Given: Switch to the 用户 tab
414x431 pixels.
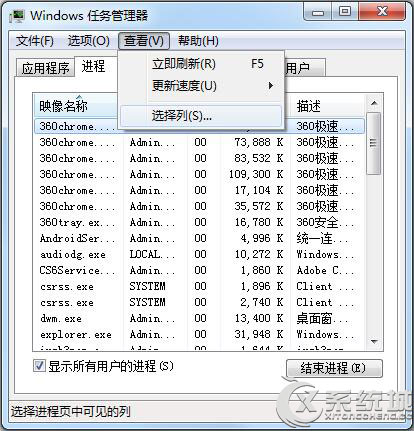Looking at the screenshot, I should point(305,68).
